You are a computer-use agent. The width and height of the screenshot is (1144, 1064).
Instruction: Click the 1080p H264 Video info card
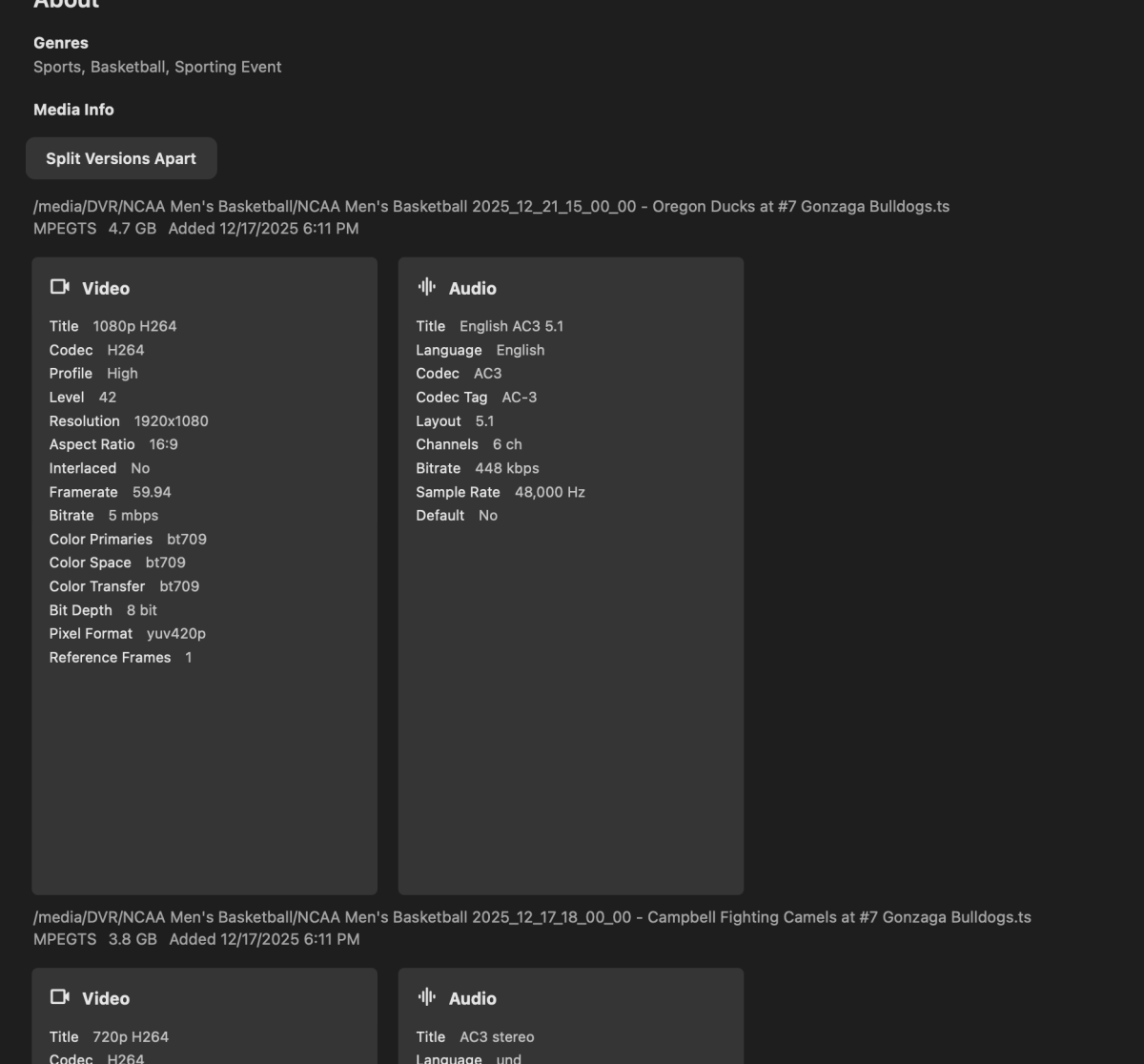pos(204,572)
